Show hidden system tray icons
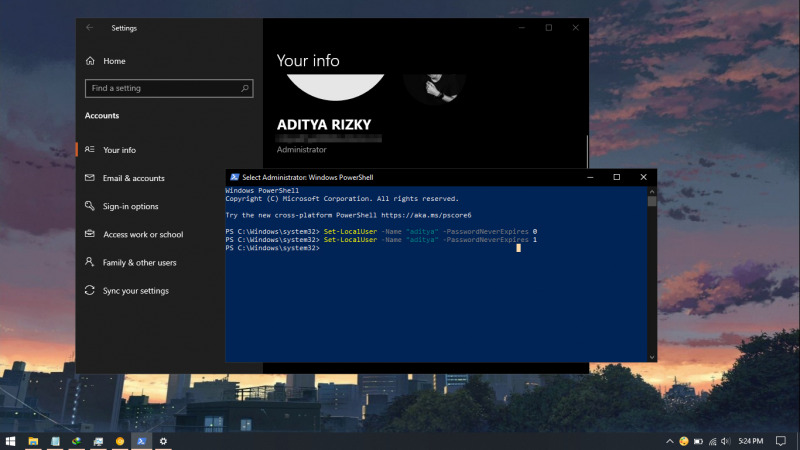The image size is (800, 450). pos(669,441)
